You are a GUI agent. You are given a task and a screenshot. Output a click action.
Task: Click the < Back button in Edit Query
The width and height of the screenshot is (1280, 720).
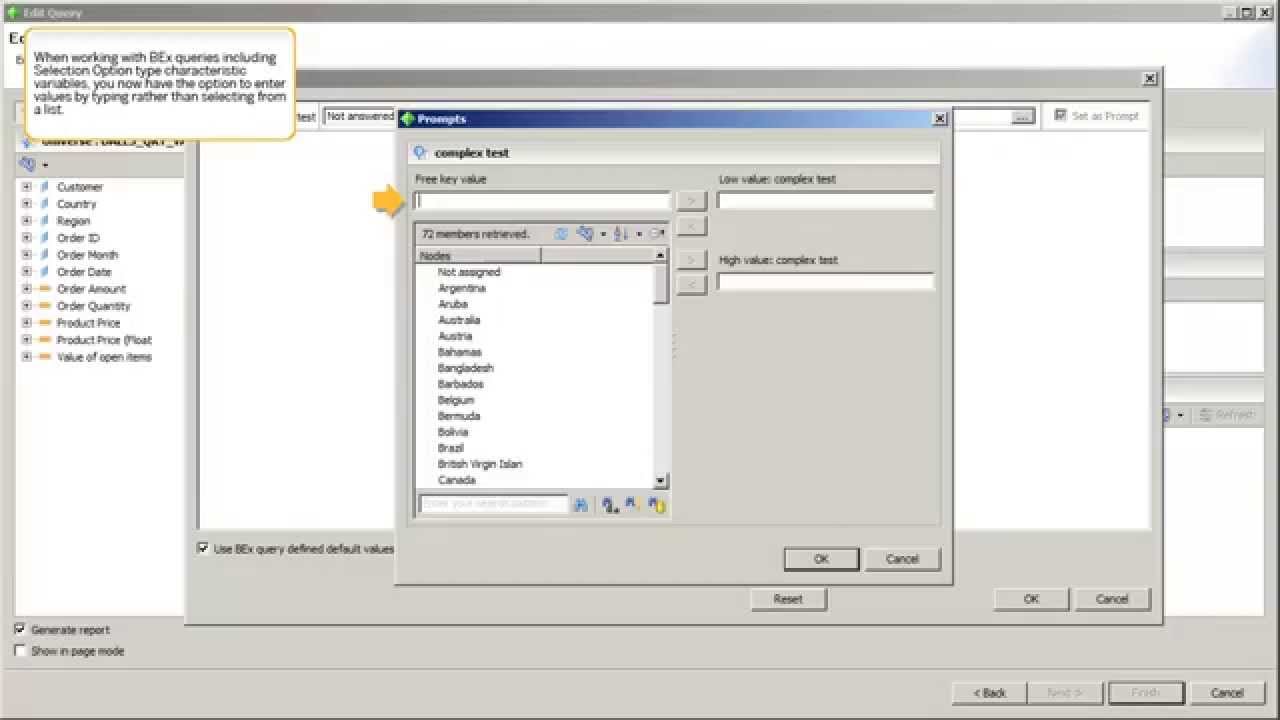pos(989,693)
